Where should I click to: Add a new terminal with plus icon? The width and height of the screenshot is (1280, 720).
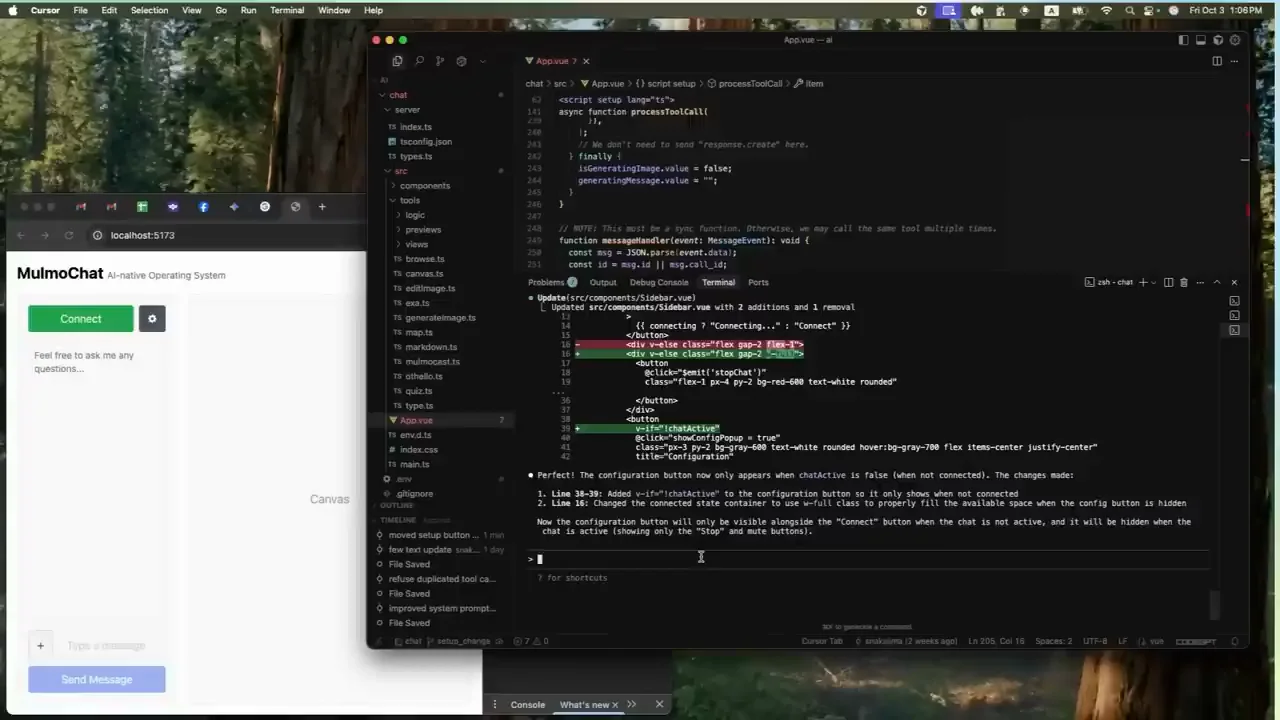pos(1143,282)
